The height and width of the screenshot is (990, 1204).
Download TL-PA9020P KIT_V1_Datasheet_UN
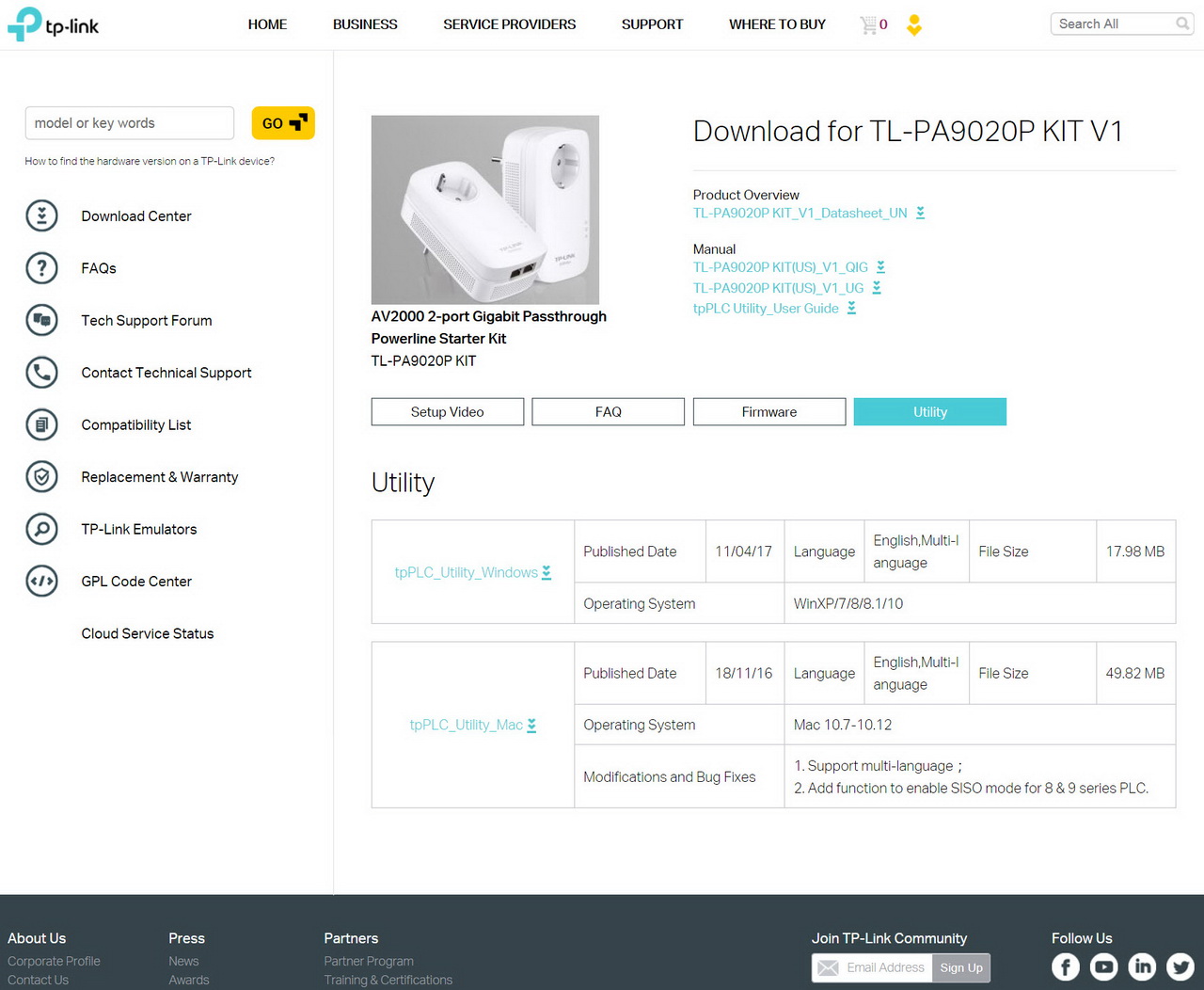coord(800,214)
